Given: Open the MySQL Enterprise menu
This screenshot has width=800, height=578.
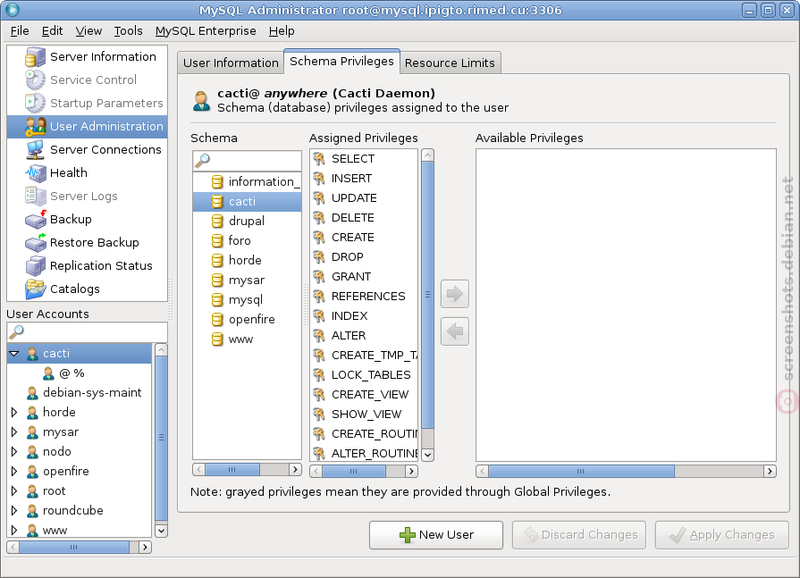Looking at the screenshot, I should coord(206,31).
